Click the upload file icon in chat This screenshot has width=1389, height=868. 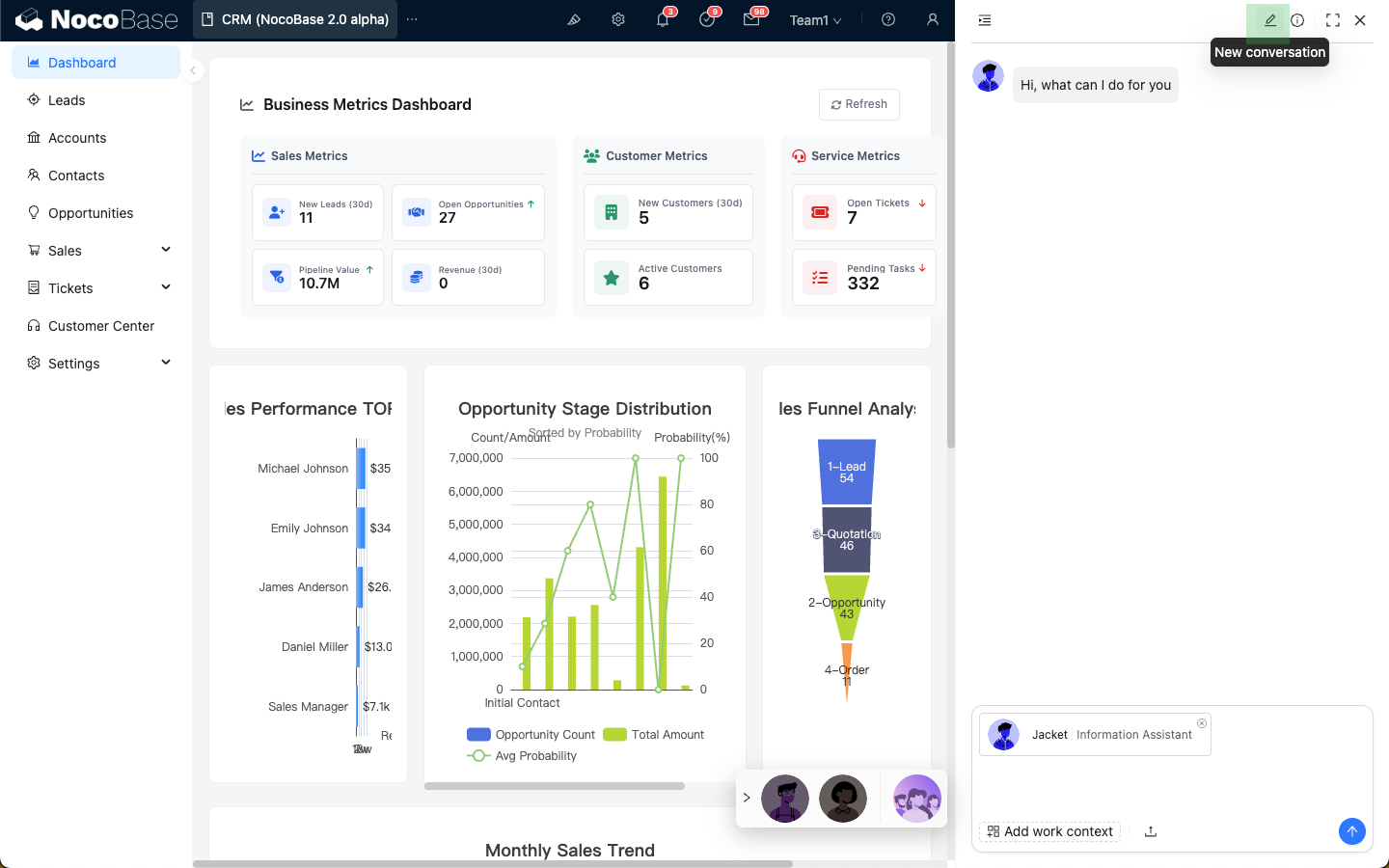(1151, 831)
